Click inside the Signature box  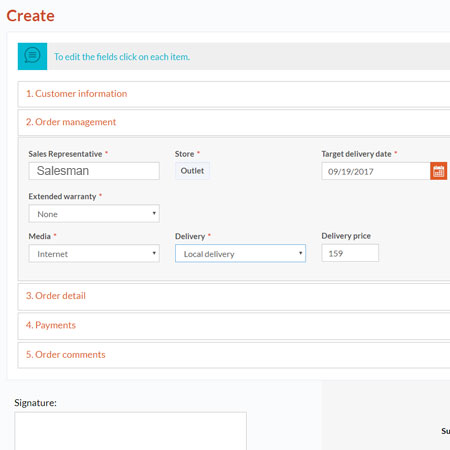(130, 431)
